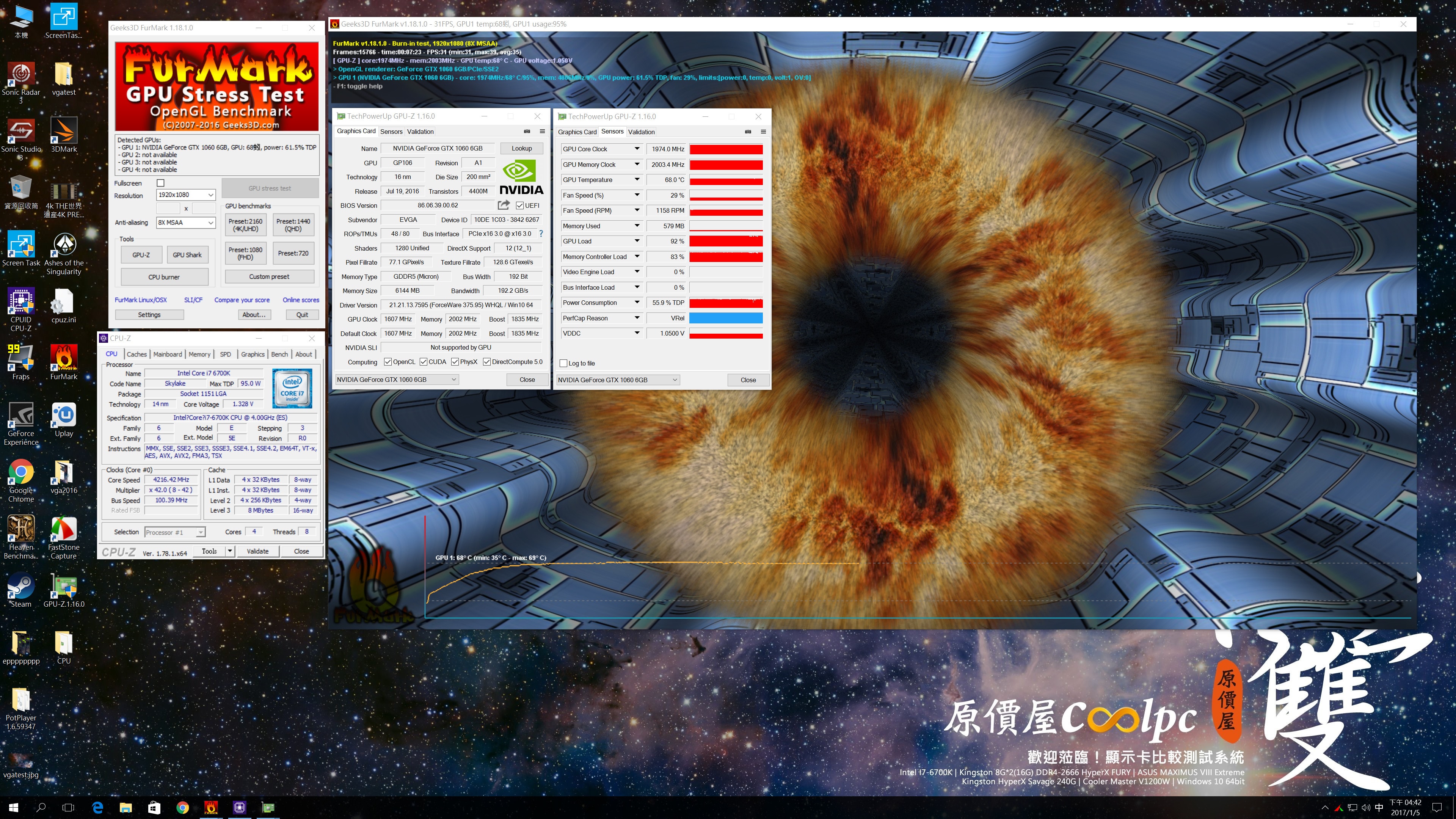1456x819 pixels.
Task: Toggle the UEFI checkbox in GPU-Z
Action: tap(519, 205)
